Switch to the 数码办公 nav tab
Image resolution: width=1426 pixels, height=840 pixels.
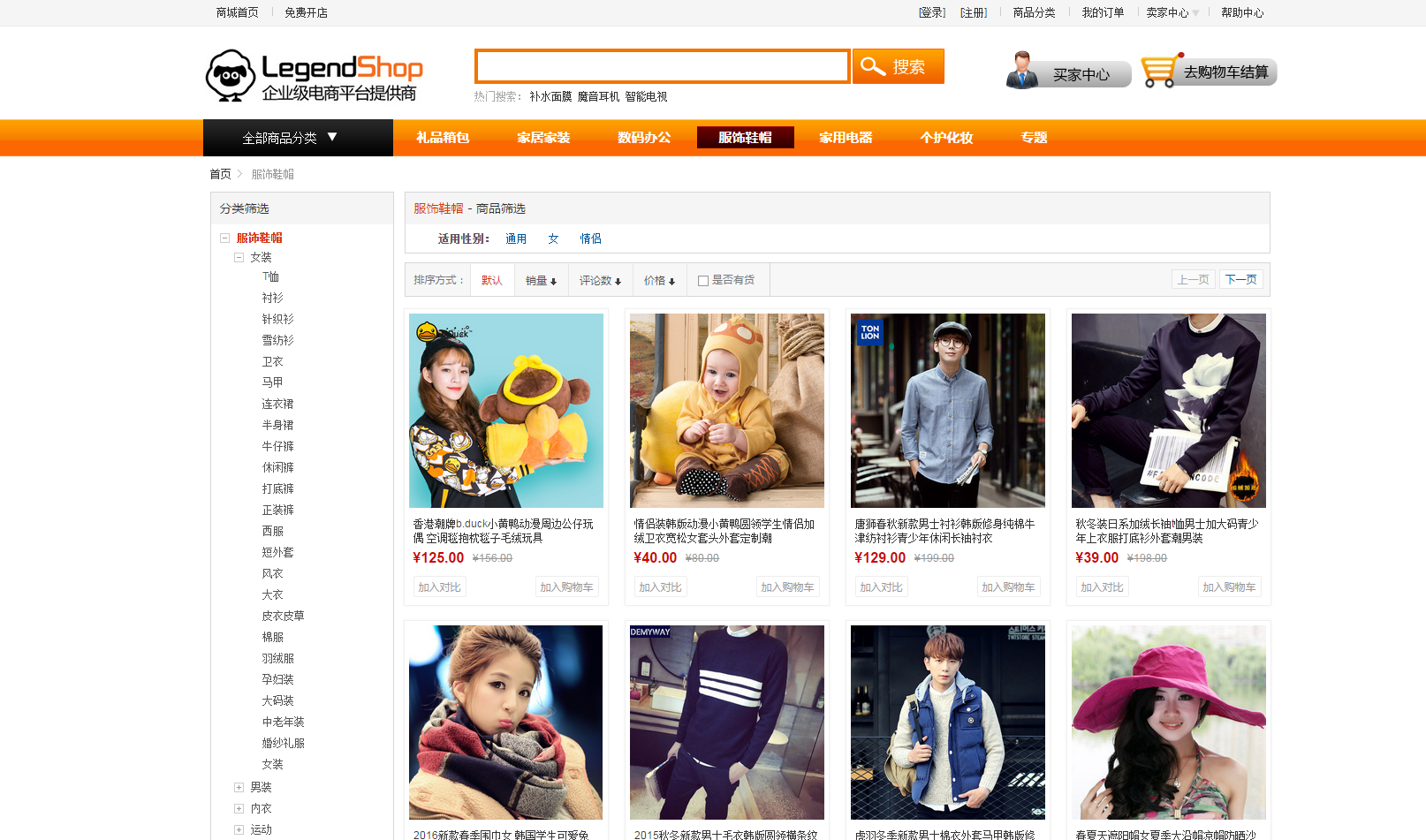(644, 138)
